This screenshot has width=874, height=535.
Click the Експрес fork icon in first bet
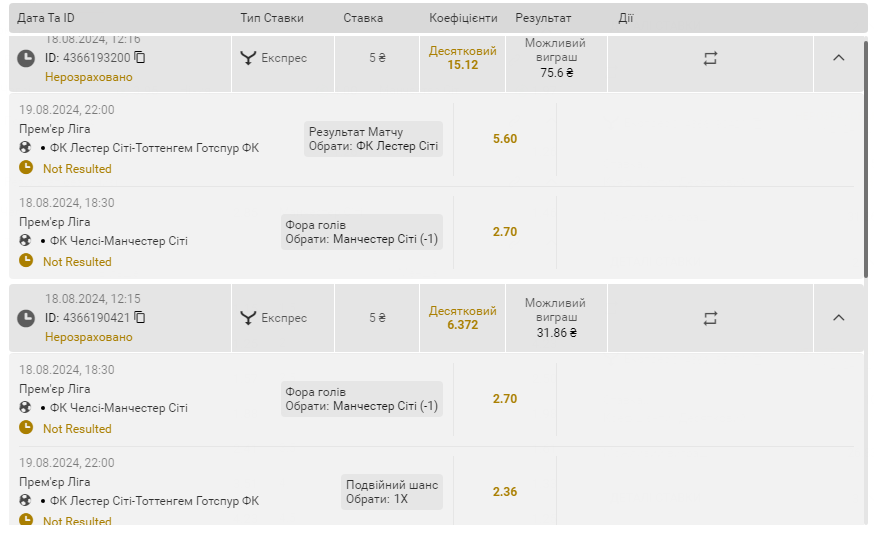248,58
